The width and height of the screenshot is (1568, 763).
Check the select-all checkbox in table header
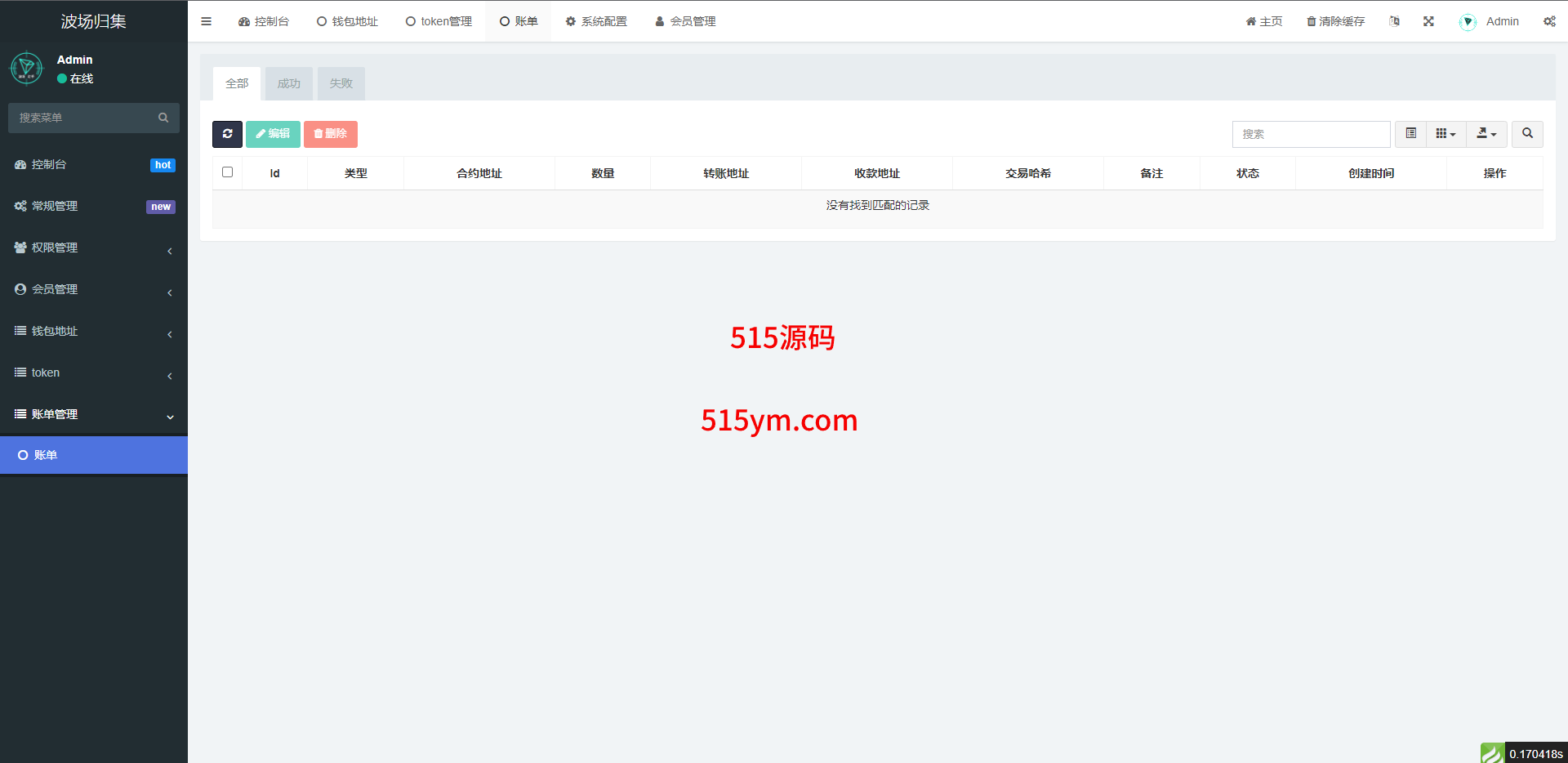click(227, 172)
